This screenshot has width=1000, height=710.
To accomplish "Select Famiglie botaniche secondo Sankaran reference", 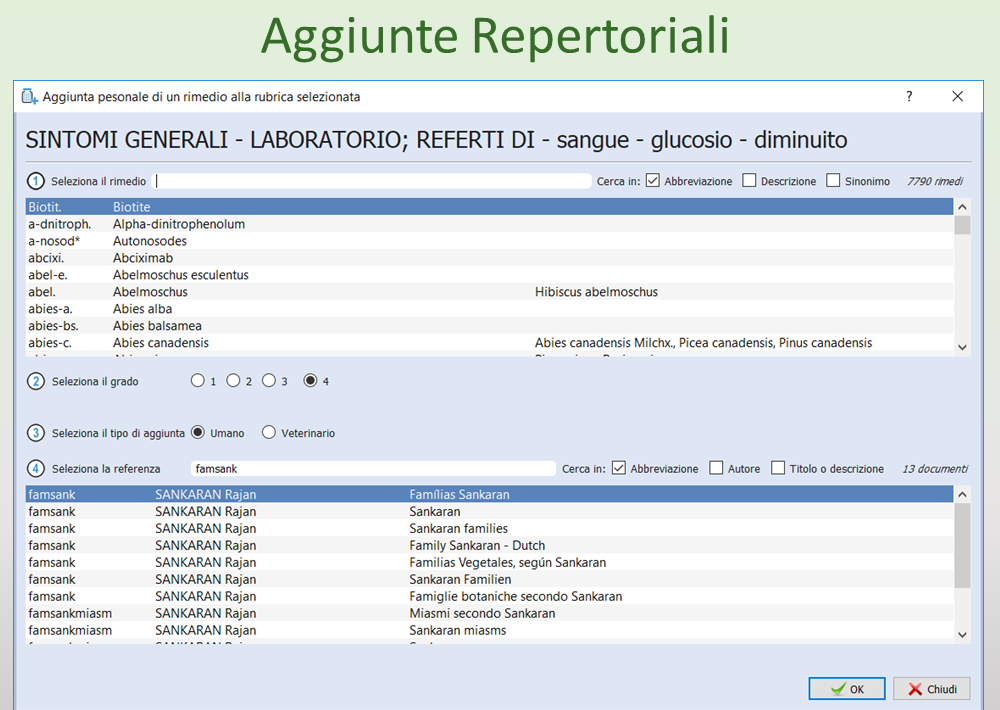I will [x=515, y=597].
